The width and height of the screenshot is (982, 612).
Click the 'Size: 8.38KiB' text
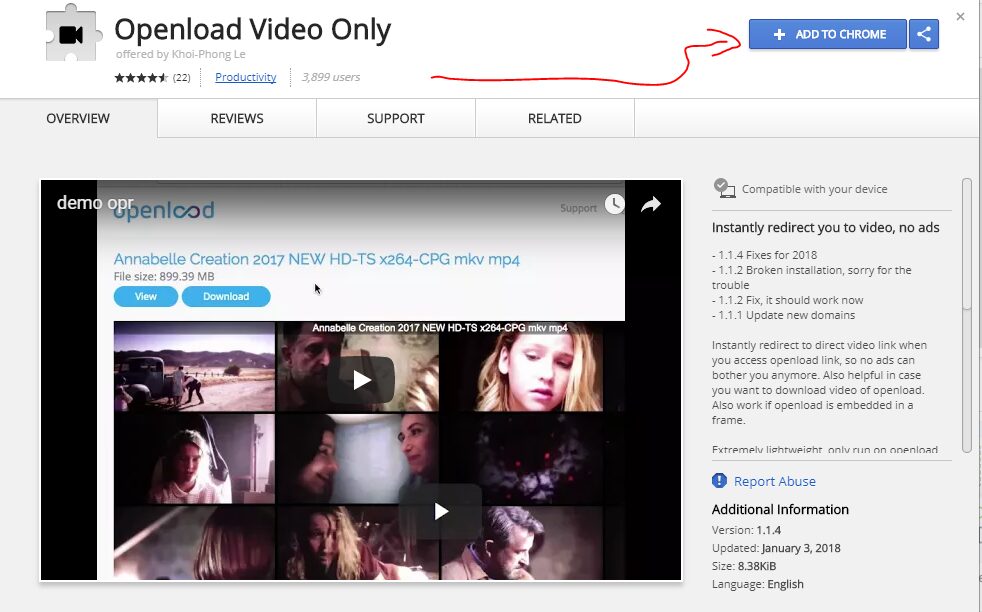(x=744, y=566)
